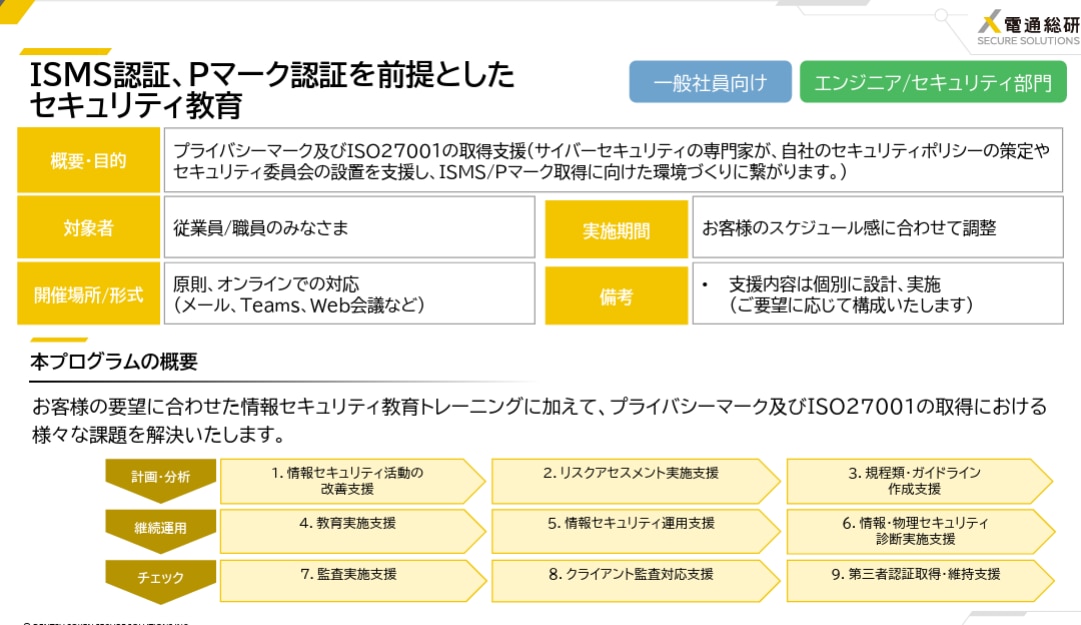1081x625 pixels.
Task: Click the 2. リスクアセスメント実施支援 arrow
Action: click(x=635, y=481)
